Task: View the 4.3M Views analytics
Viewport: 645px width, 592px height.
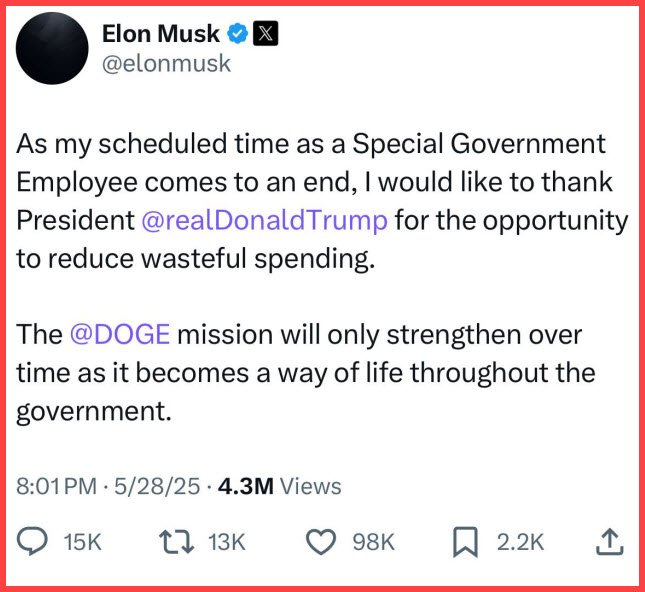Action: coord(279,487)
